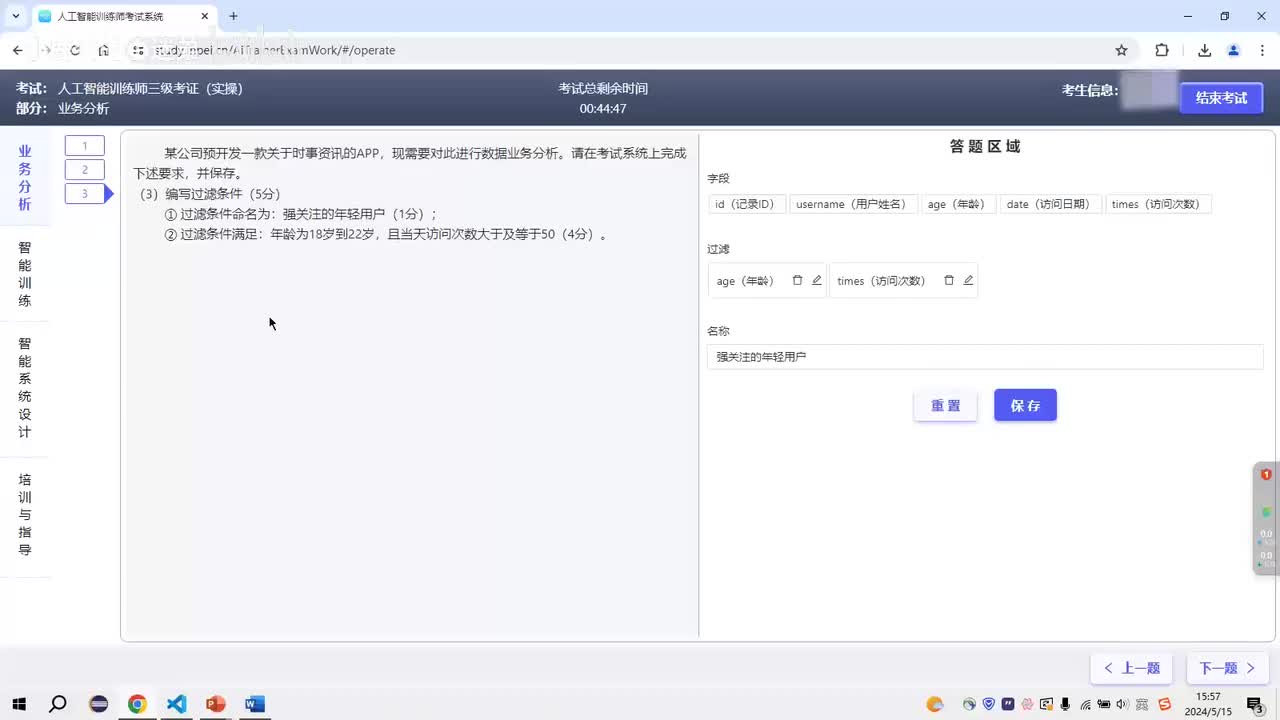Switch to 培训与指导 section
Viewport: 1280px width, 720px height.
coord(25,515)
